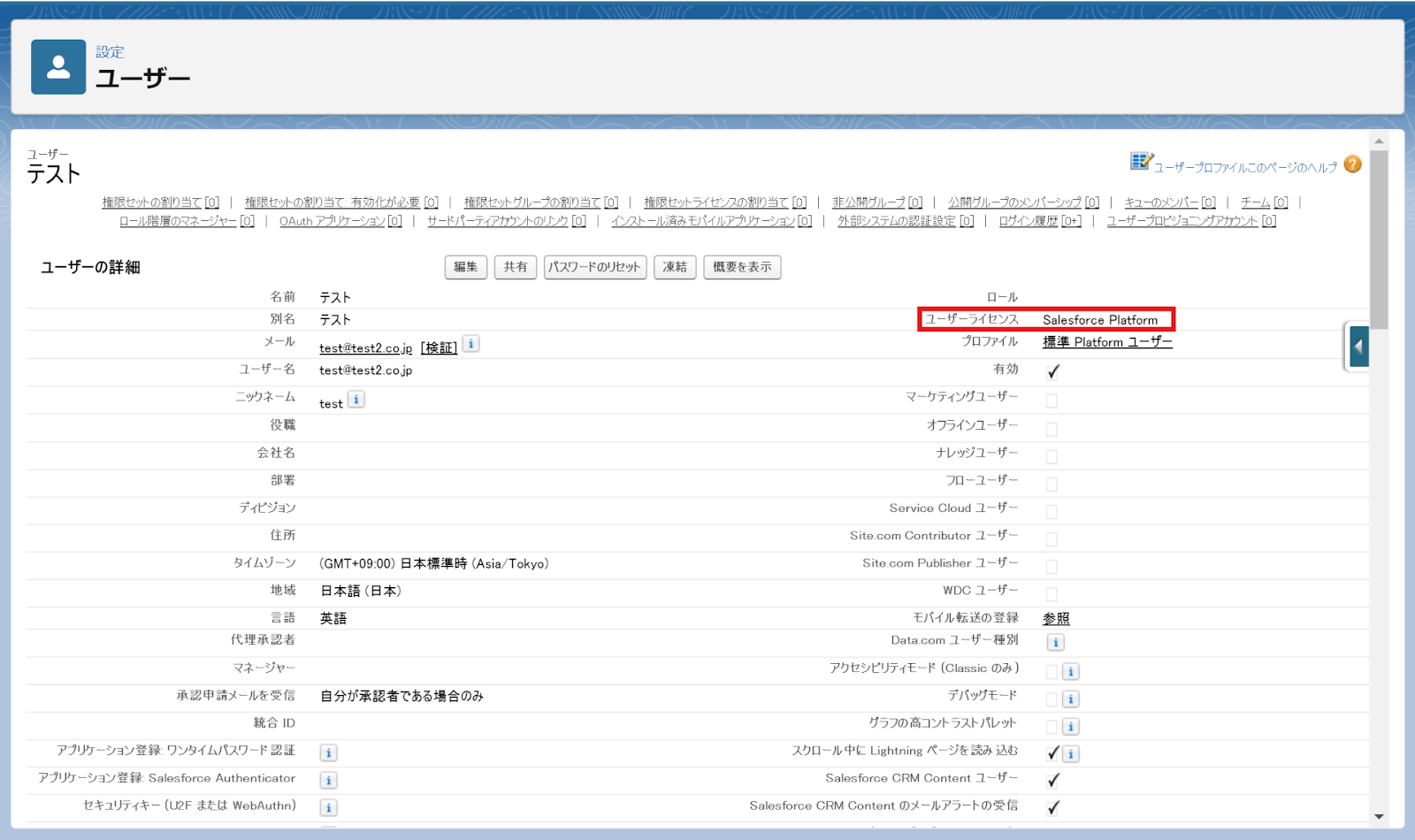Click the 参照 link for mobile transfer
The width and height of the screenshot is (1415, 840).
pos(1057,618)
